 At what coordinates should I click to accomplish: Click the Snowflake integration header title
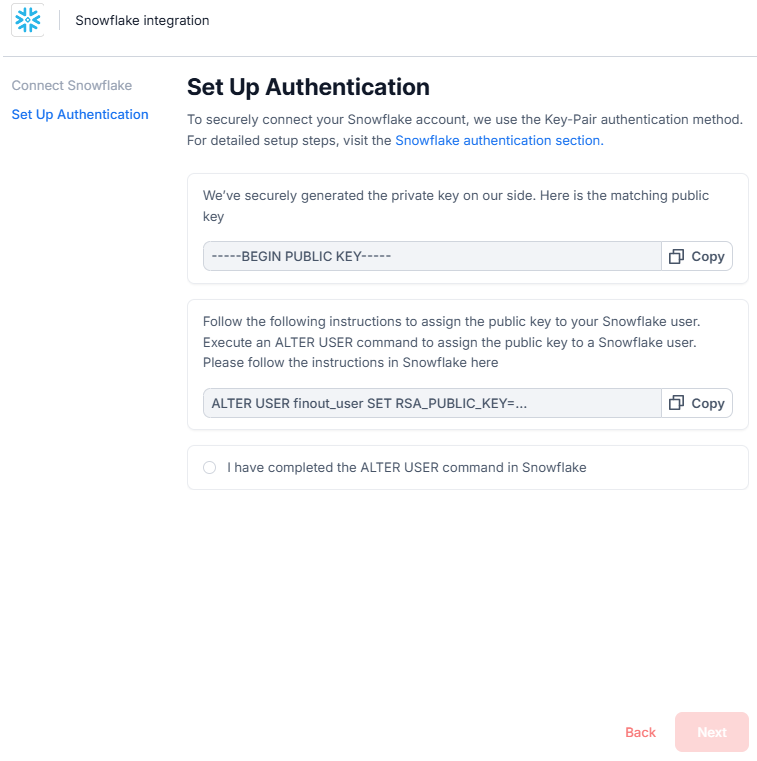142,20
